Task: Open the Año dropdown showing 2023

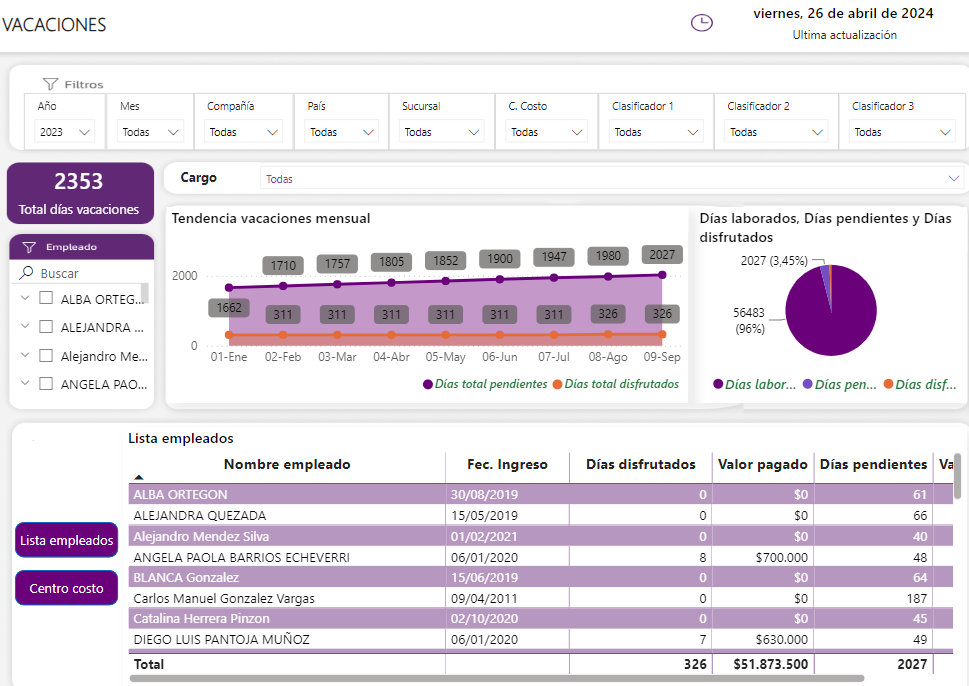Action: click(65, 132)
